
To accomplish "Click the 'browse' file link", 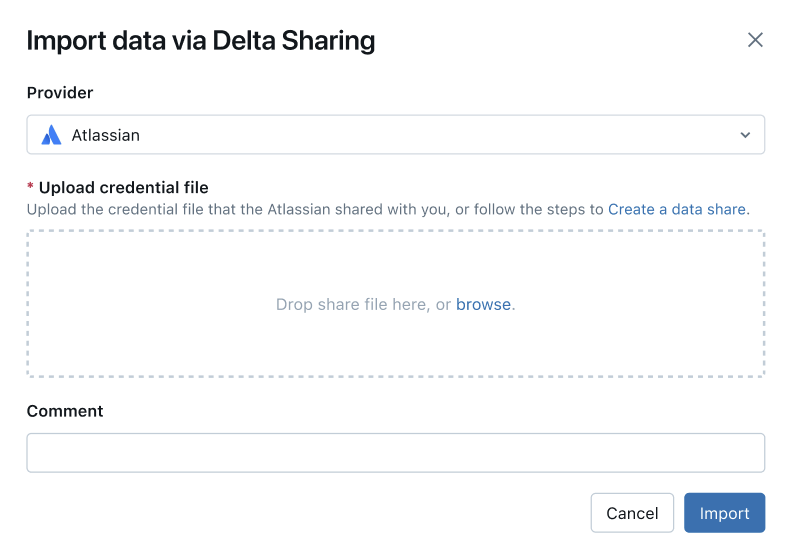I will click(483, 304).
